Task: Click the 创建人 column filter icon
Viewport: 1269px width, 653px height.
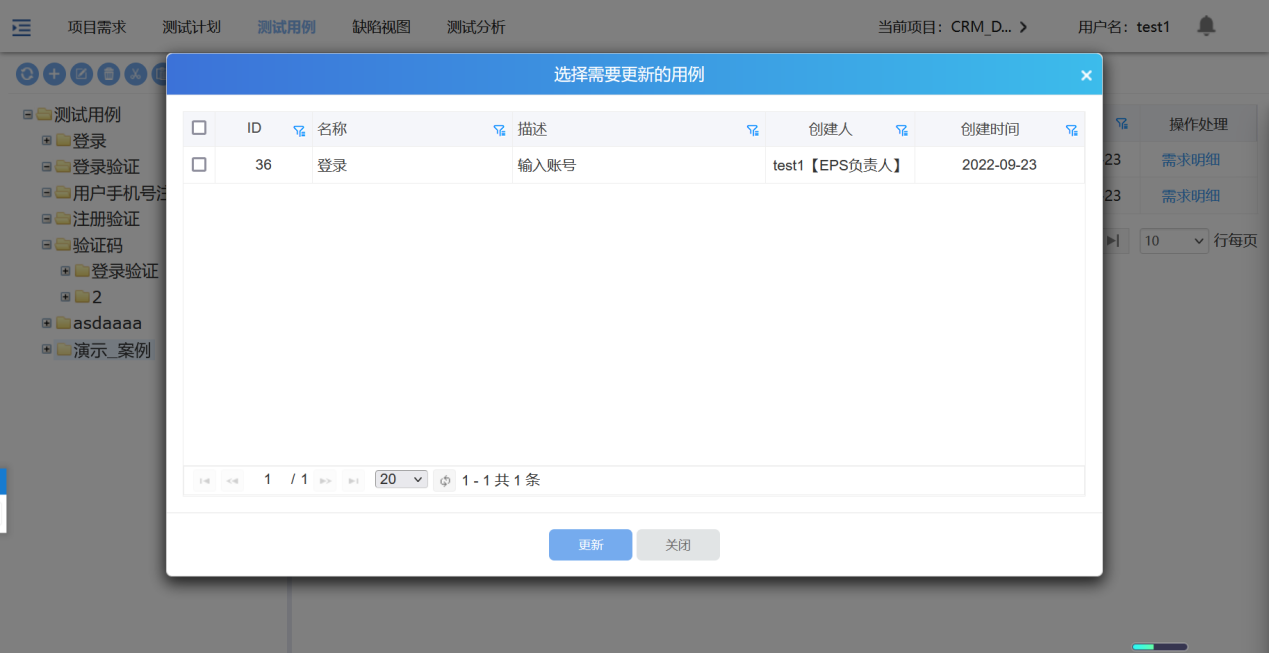Action: point(901,130)
